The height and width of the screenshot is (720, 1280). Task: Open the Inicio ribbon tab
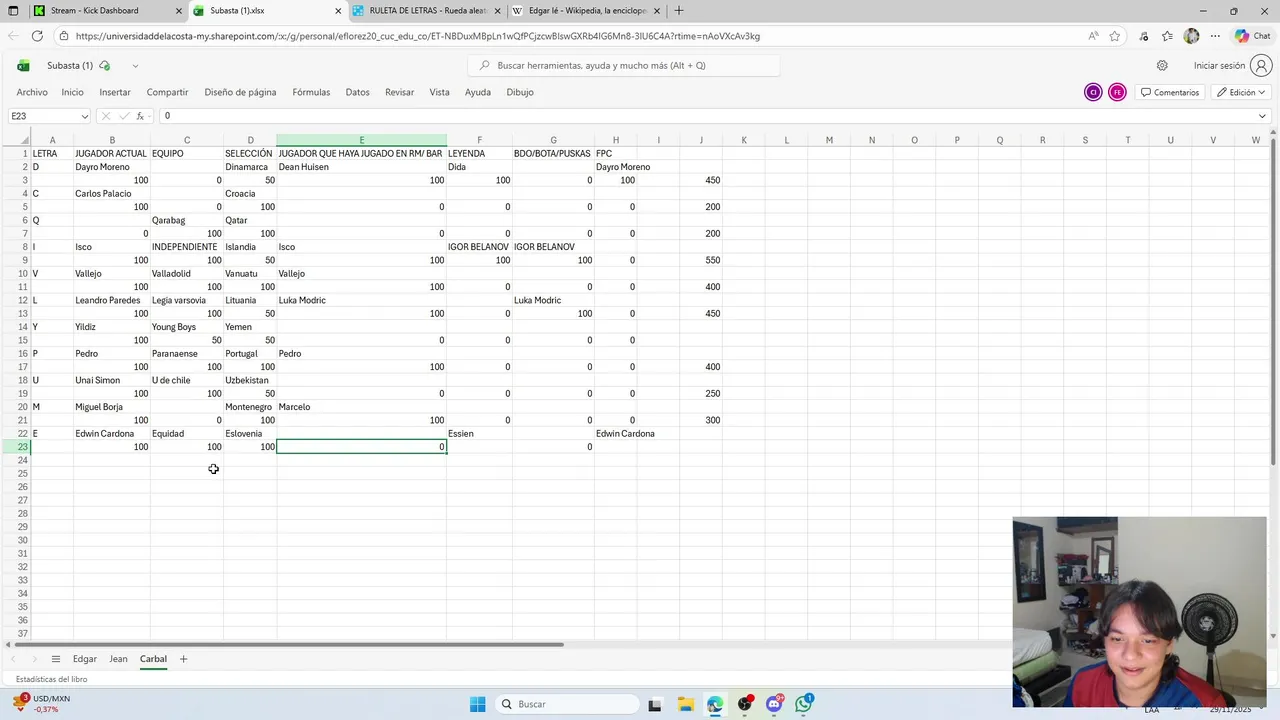pos(72,92)
